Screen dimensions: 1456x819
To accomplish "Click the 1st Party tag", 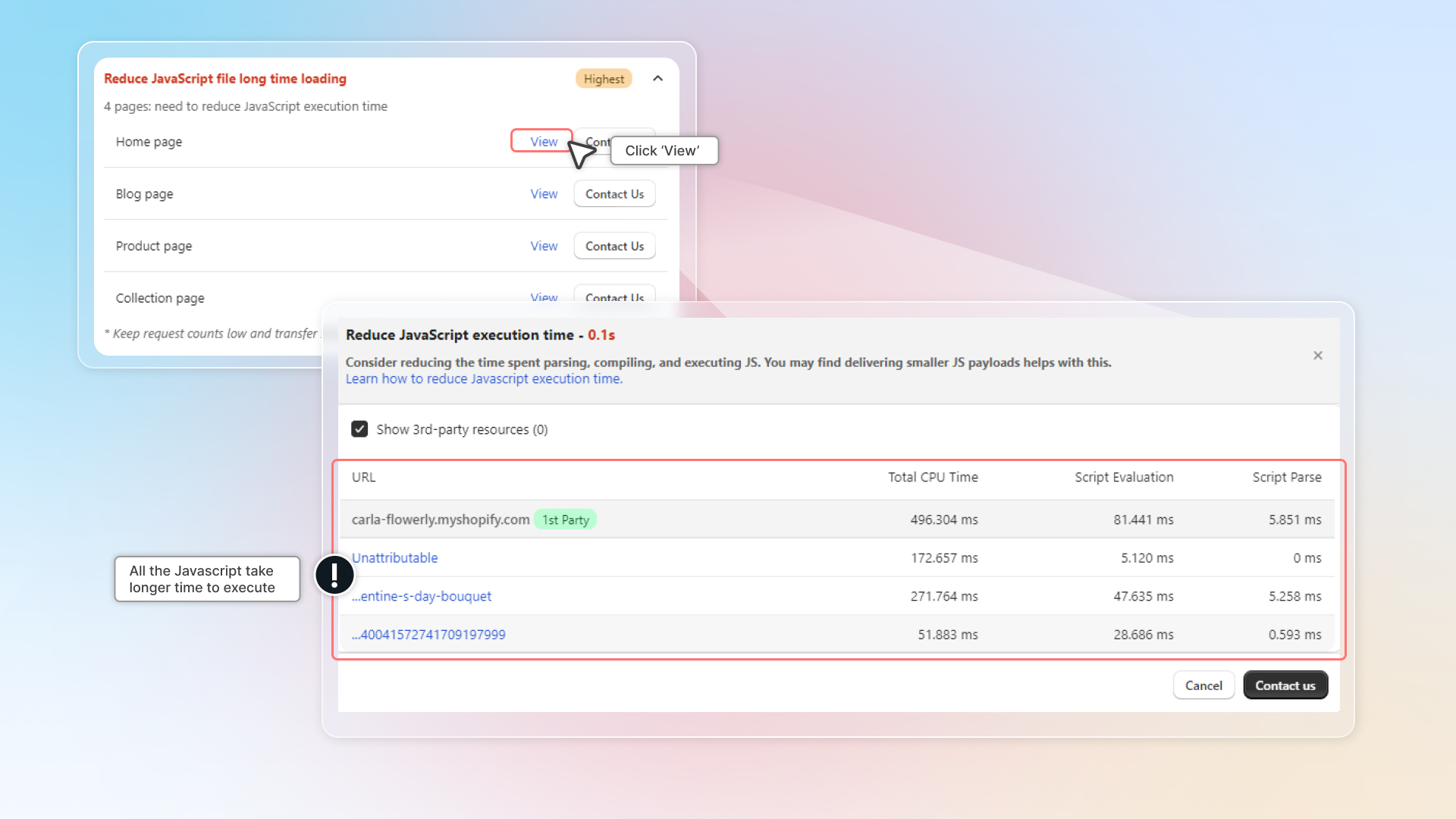I will click(x=565, y=520).
